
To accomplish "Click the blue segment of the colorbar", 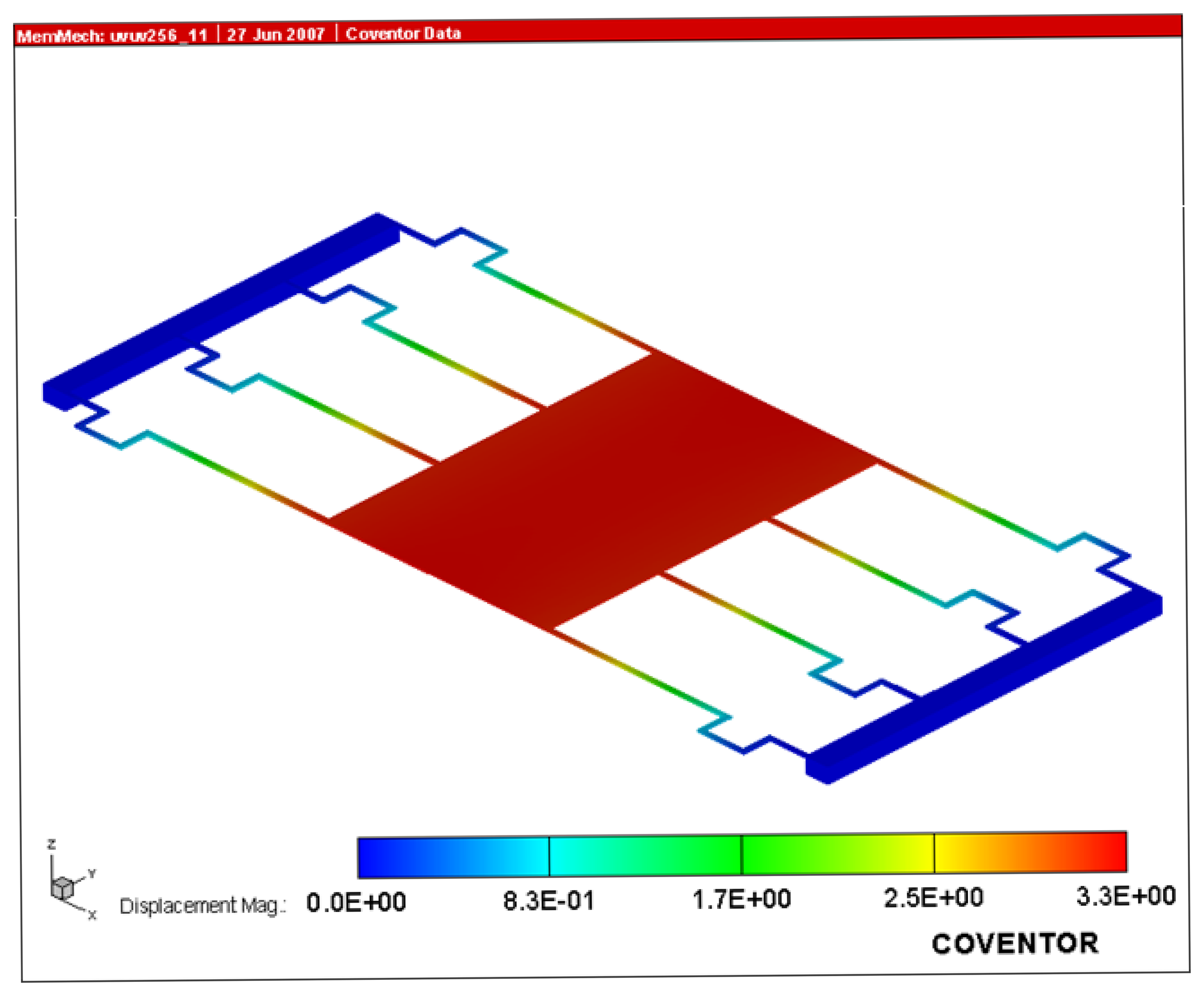I will (453, 857).
